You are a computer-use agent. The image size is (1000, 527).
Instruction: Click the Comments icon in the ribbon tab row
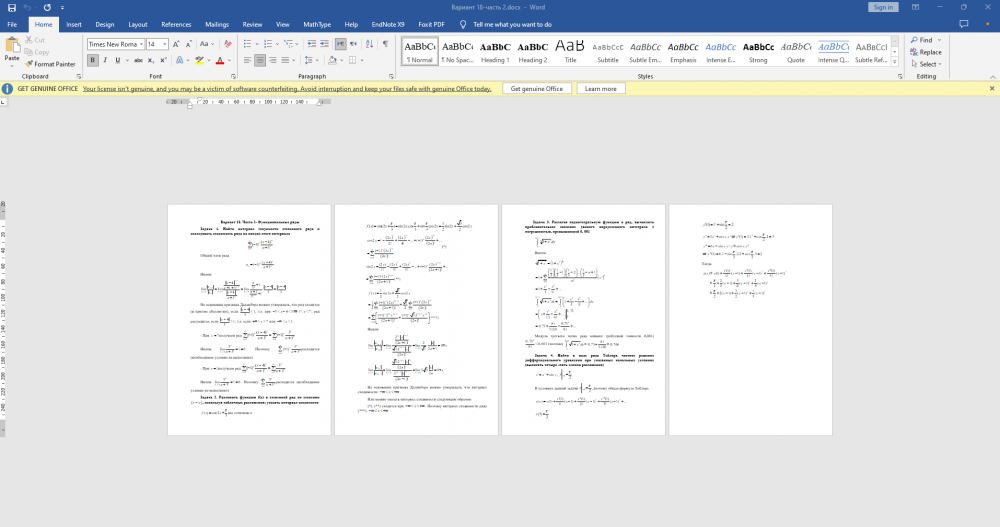click(964, 24)
